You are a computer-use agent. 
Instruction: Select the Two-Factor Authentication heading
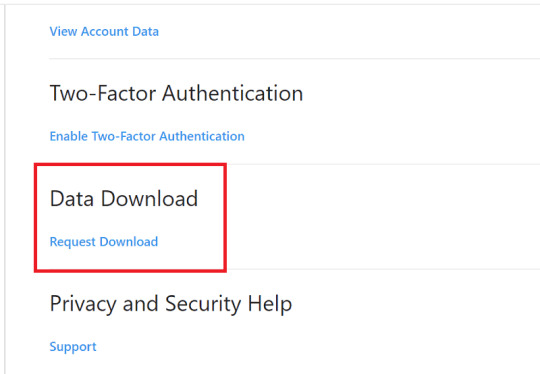[176, 93]
